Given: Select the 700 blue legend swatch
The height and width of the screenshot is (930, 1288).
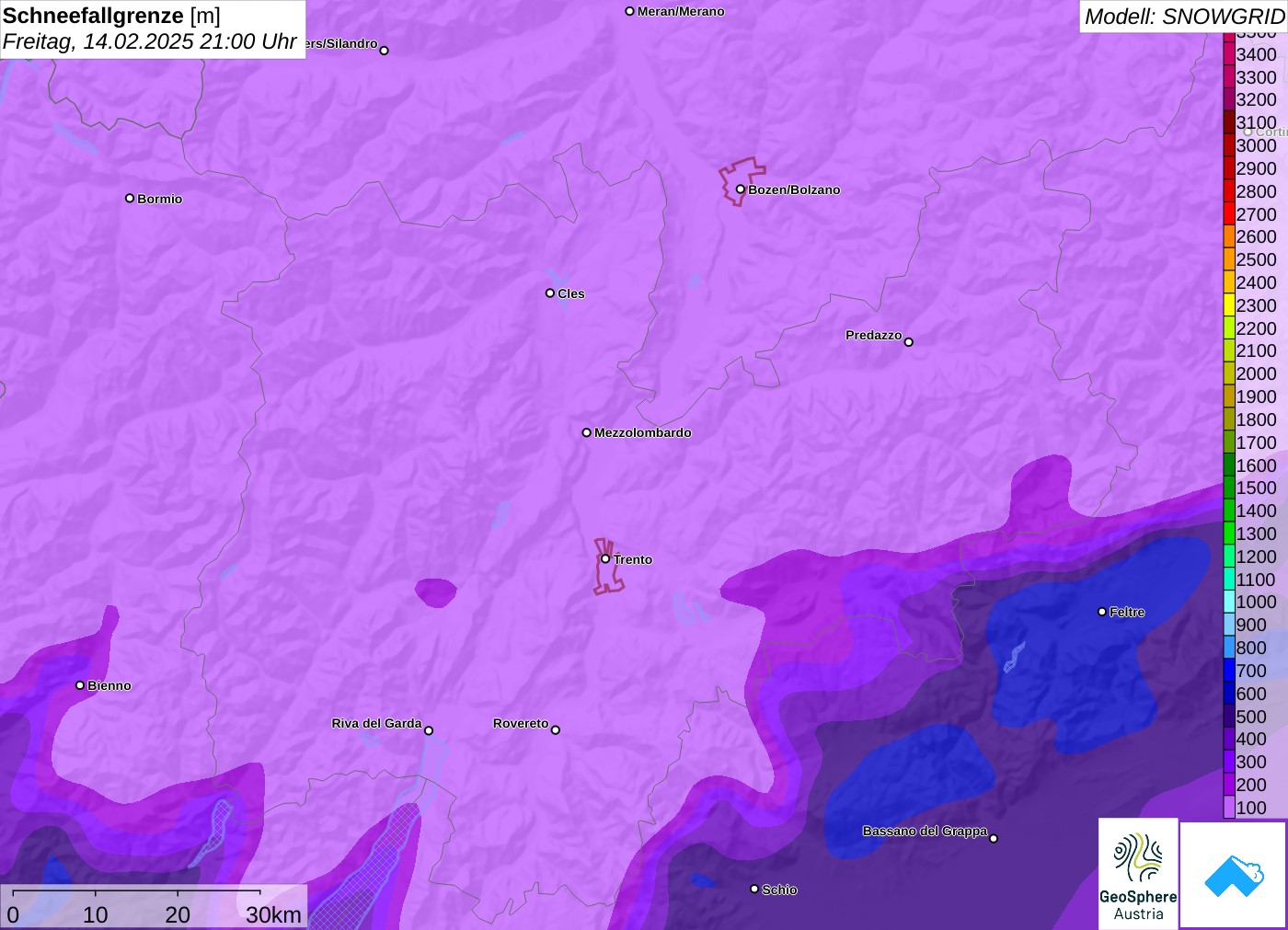Looking at the screenshot, I should (x=1229, y=671).
